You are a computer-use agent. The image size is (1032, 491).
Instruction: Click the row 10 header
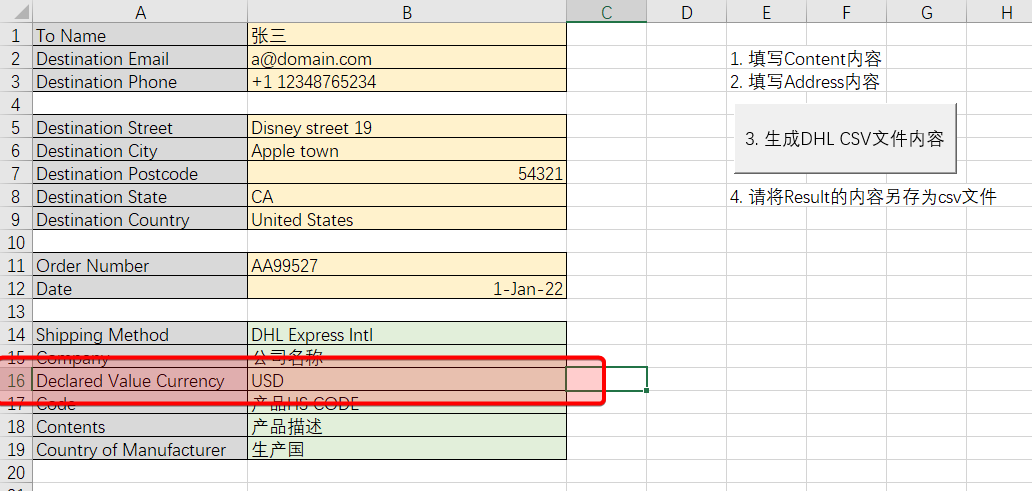click(15, 243)
